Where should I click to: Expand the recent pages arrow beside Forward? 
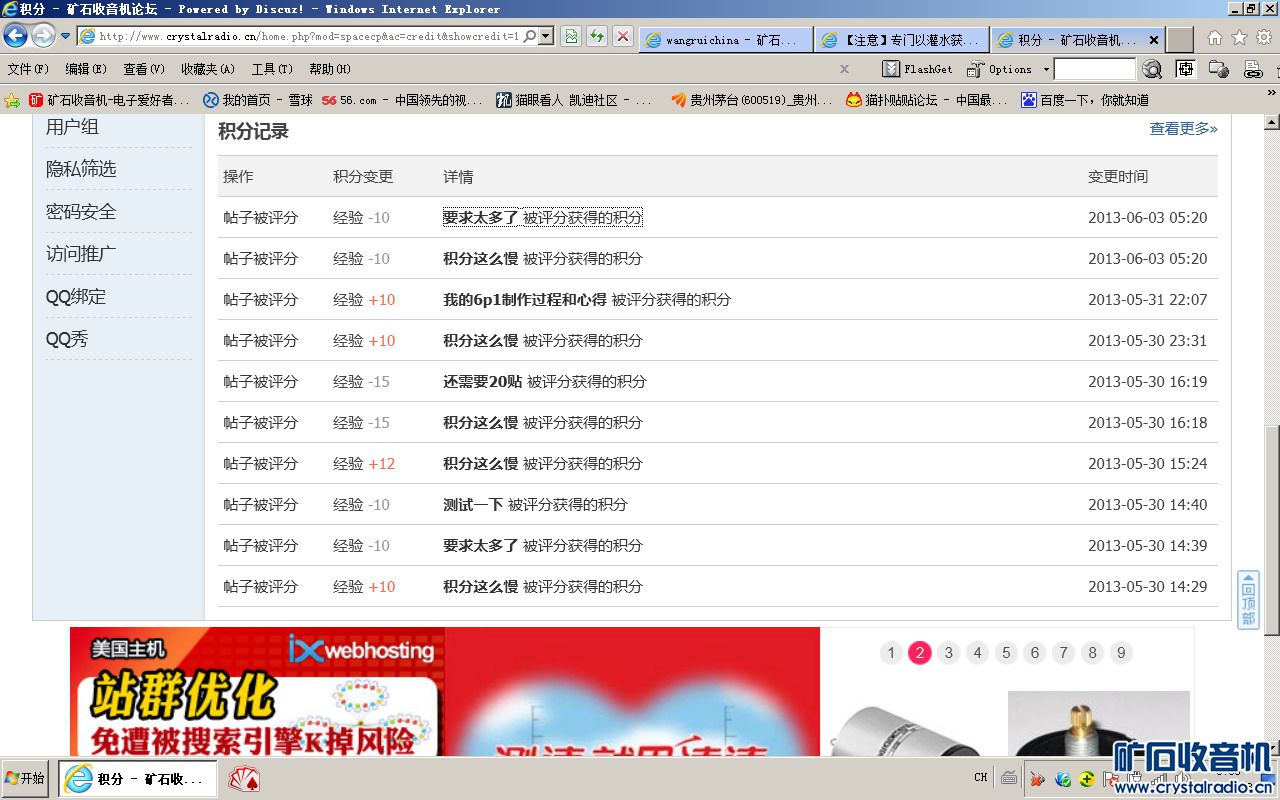pyautogui.click(x=66, y=37)
